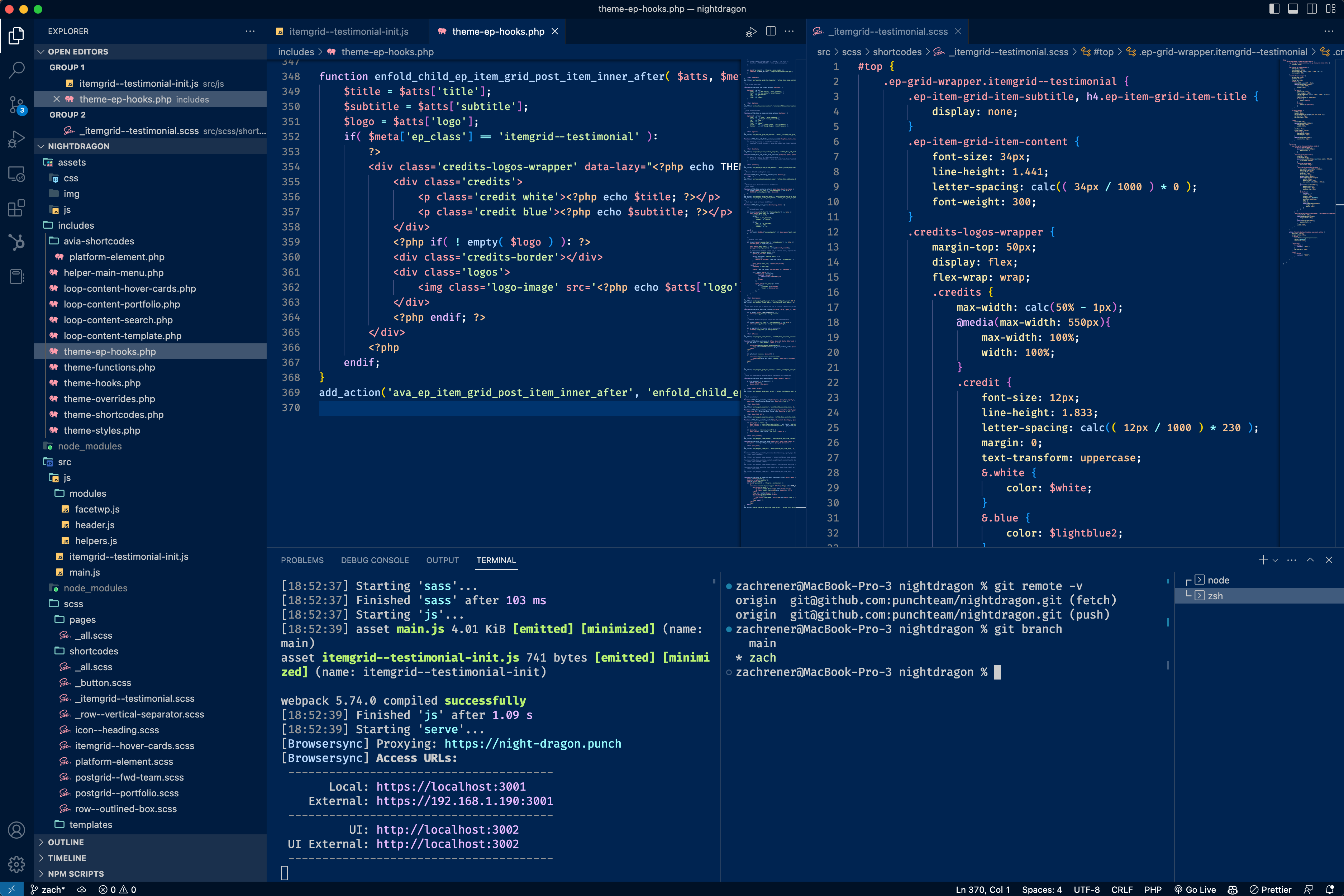Toggle the Secondary Side Bar
Screen dimensions: 1344x896
(x=1312, y=9)
